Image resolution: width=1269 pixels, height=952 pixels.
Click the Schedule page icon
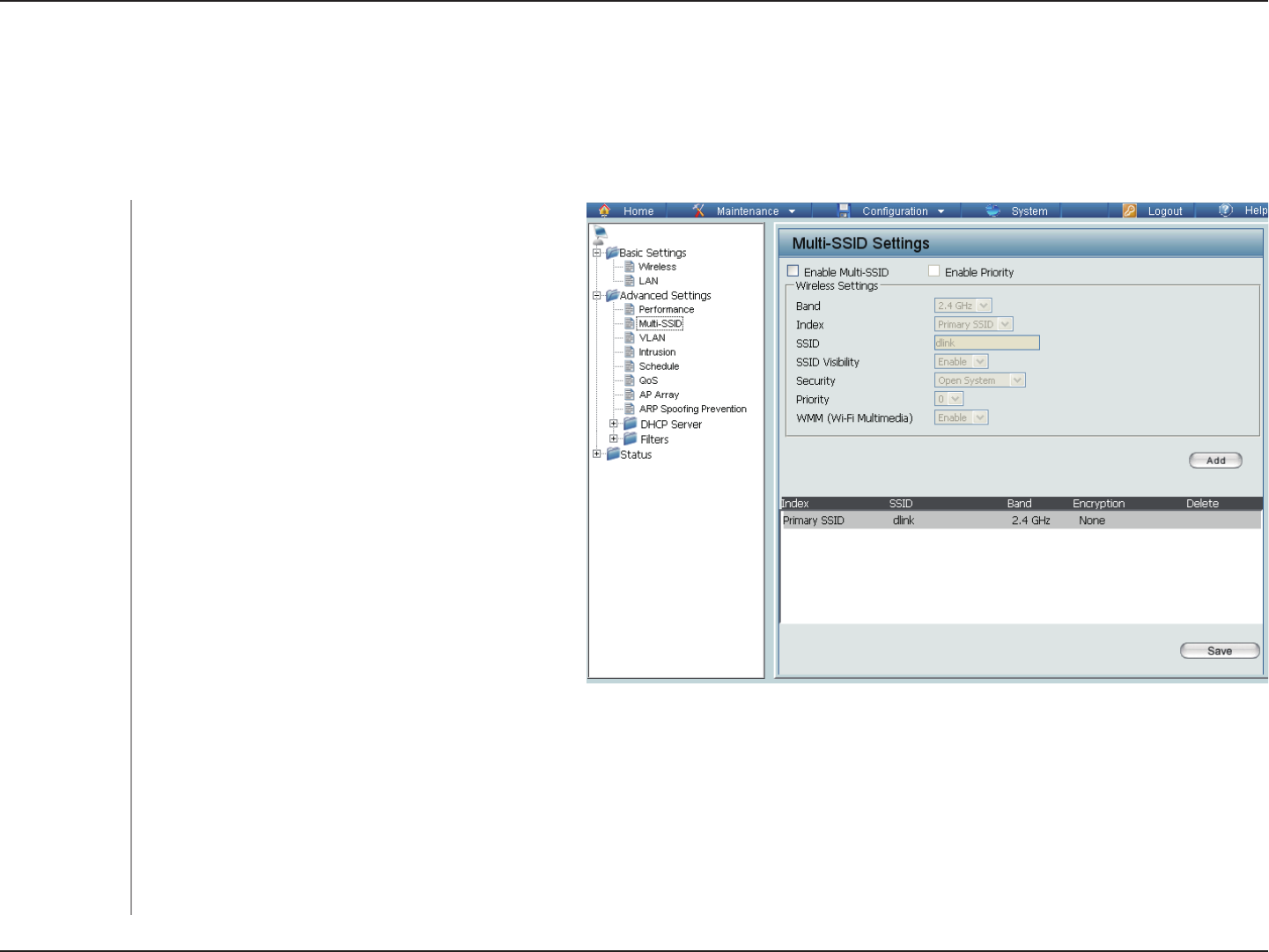630,366
